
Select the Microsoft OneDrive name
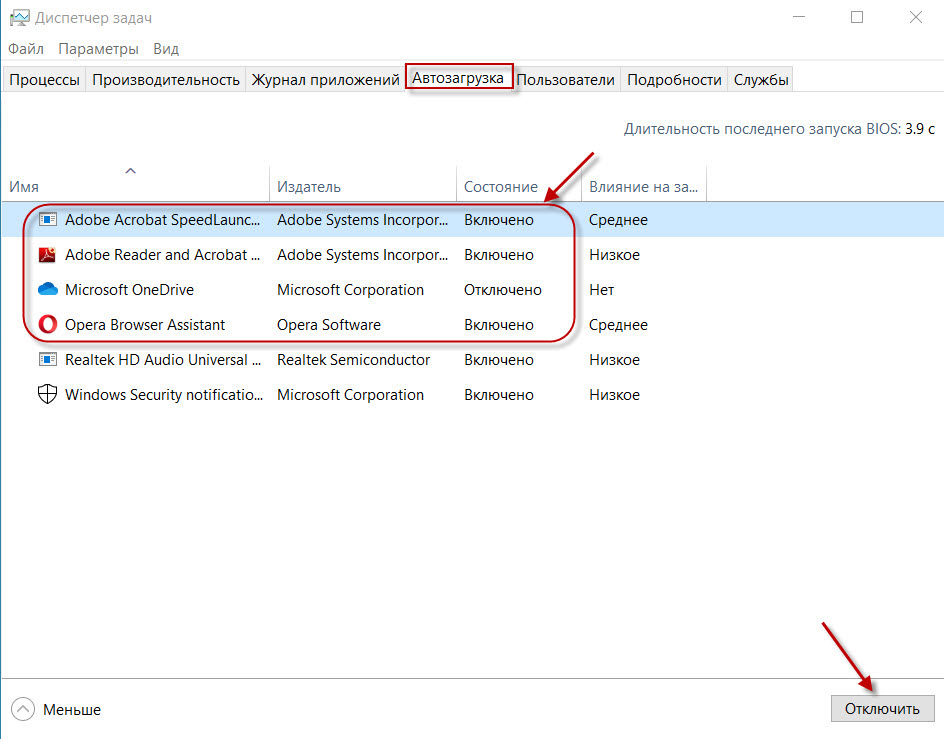(x=129, y=290)
